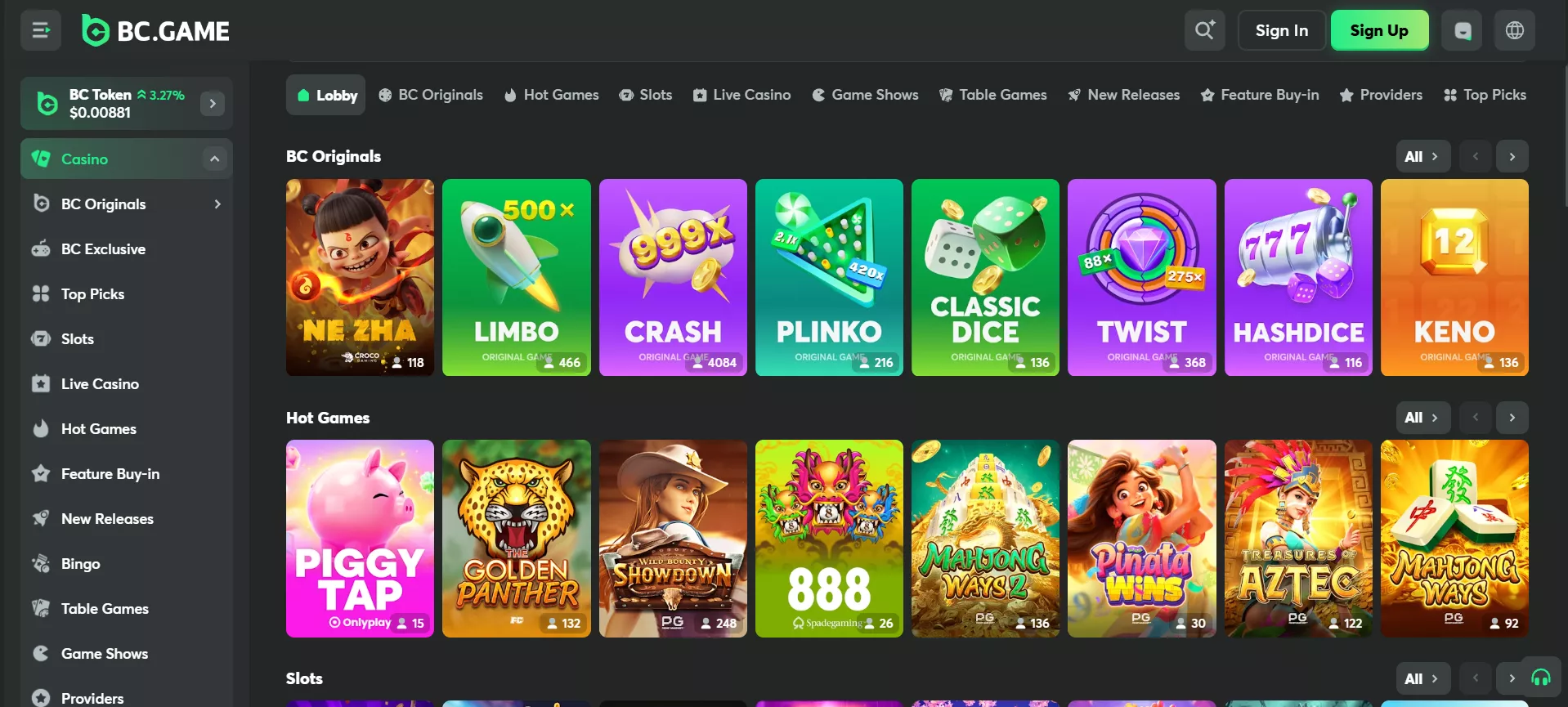Open the chat icon button
Viewport: 1568px width, 707px height.
[1462, 31]
